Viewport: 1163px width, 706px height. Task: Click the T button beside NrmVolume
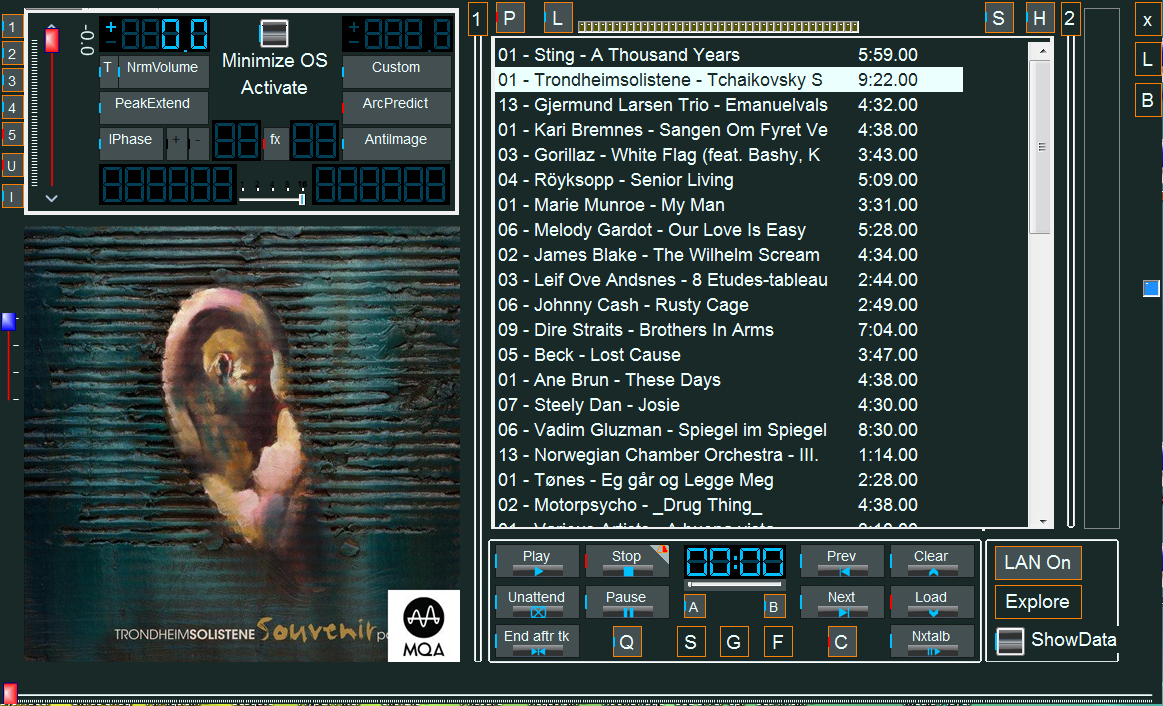pos(108,70)
